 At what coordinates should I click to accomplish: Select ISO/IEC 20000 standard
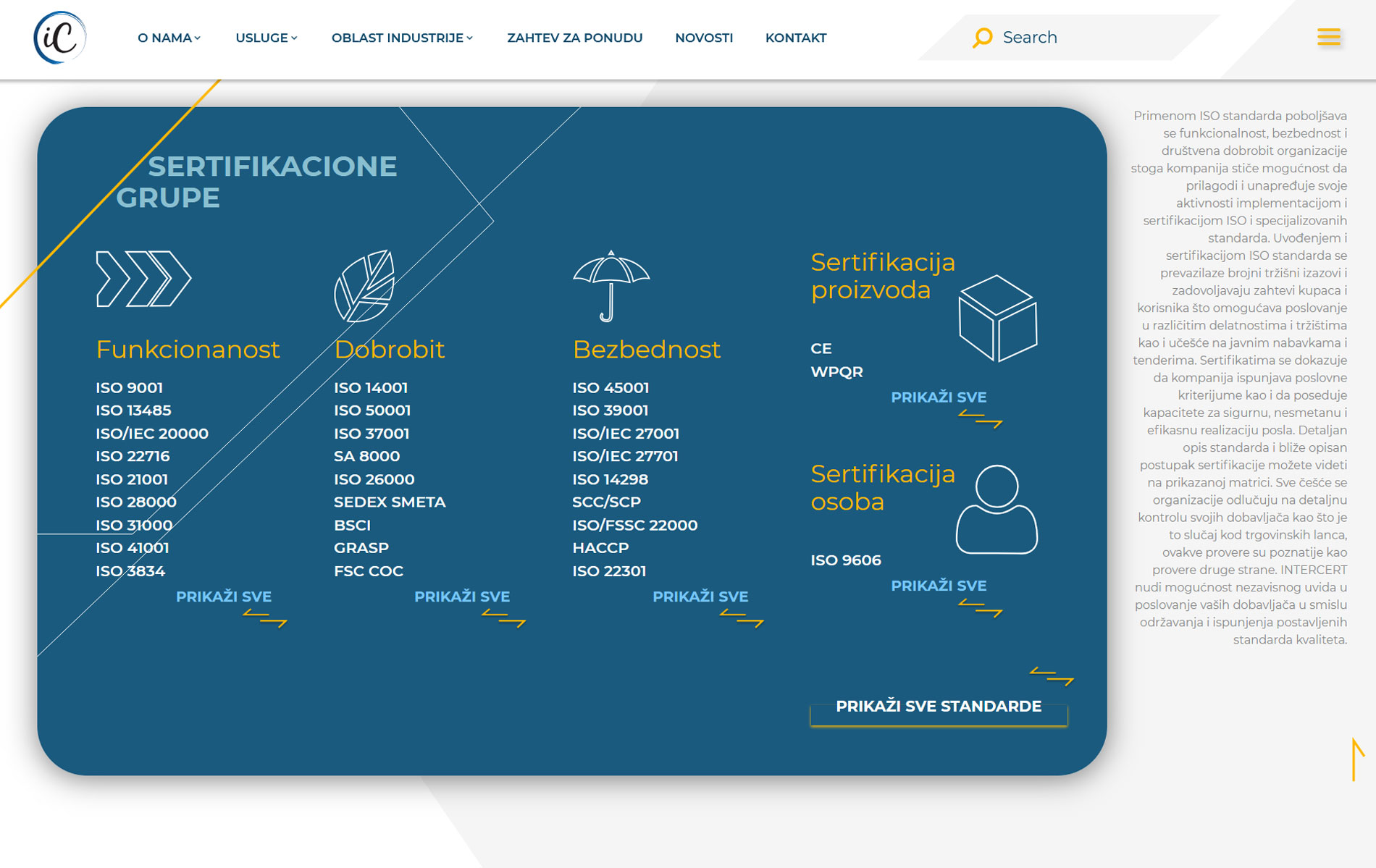[x=152, y=433]
